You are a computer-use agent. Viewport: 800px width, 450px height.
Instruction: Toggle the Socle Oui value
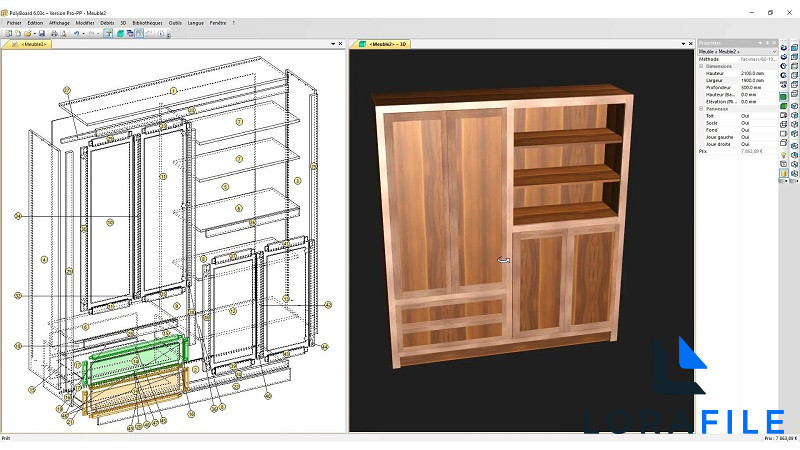tap(745, 123)
